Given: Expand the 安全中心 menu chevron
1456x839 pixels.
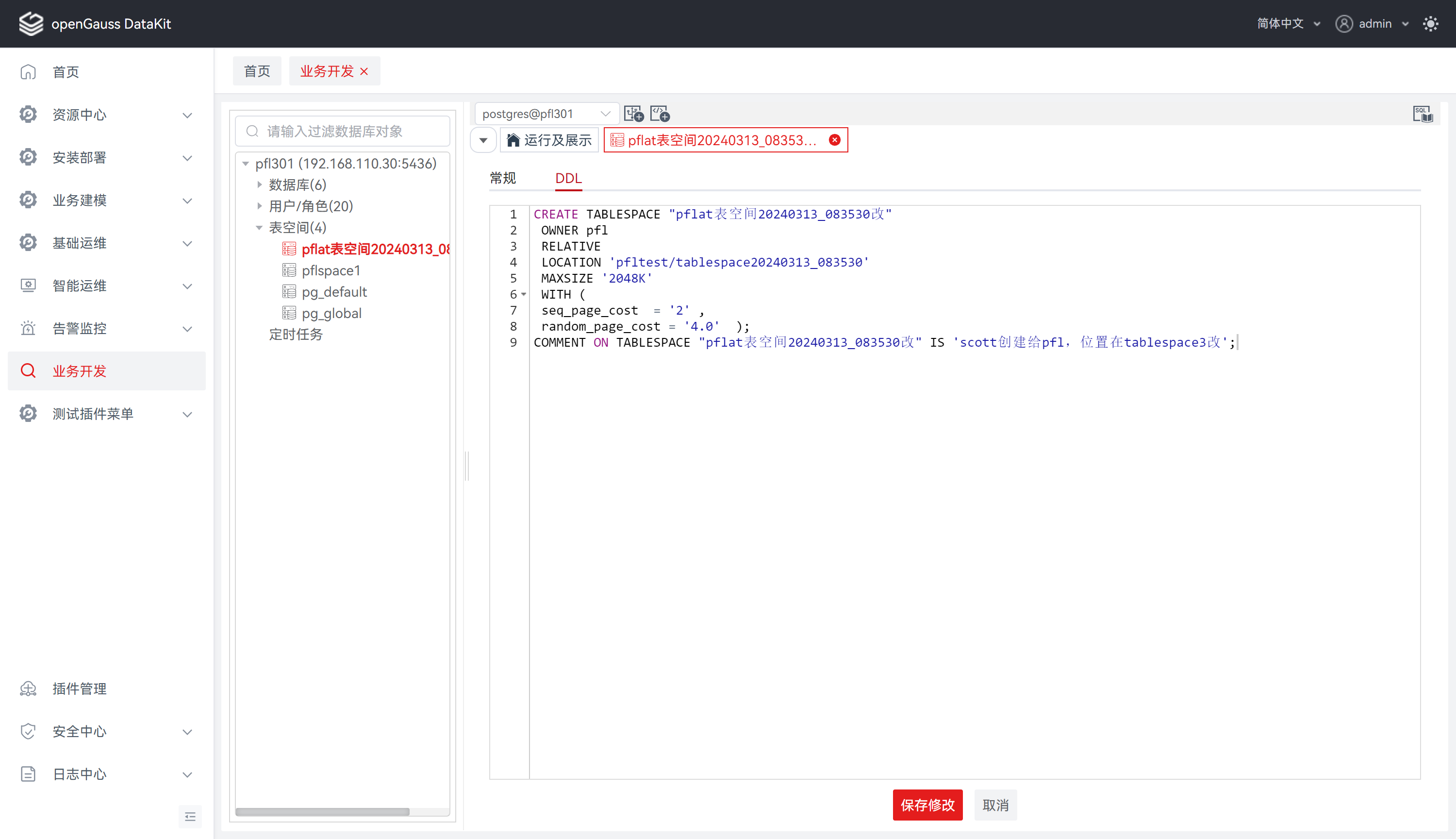Looking at the screenshot, I should coord(187,732).
